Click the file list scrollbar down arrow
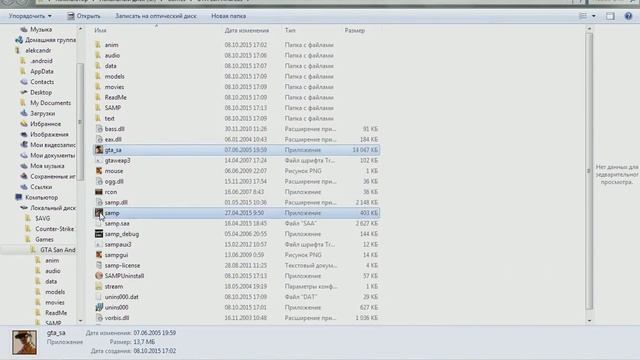This screenshot has width=640, height=360. pyautogui.click(x=589, y=321)
